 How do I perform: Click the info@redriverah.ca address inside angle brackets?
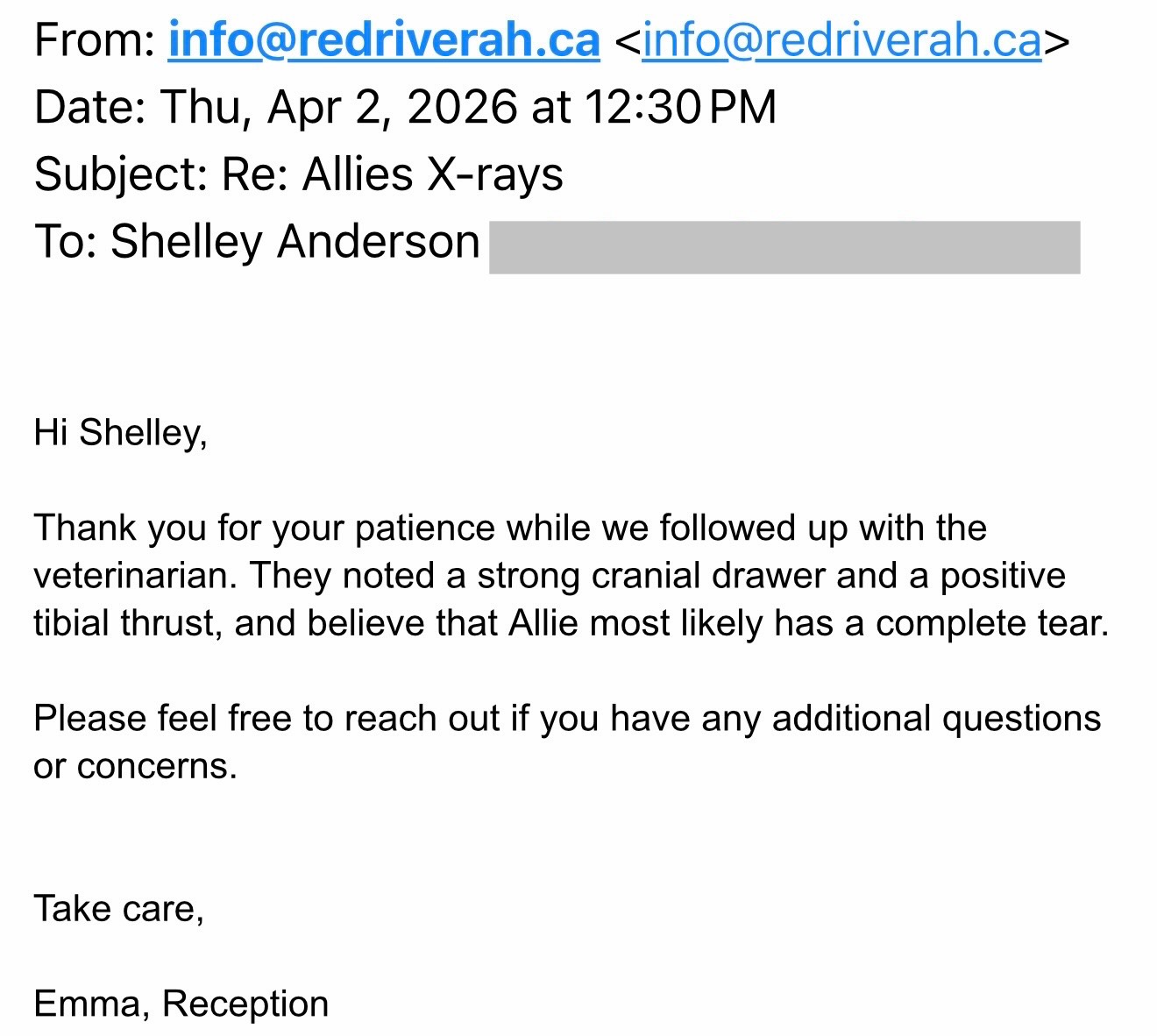pos(841,40)
